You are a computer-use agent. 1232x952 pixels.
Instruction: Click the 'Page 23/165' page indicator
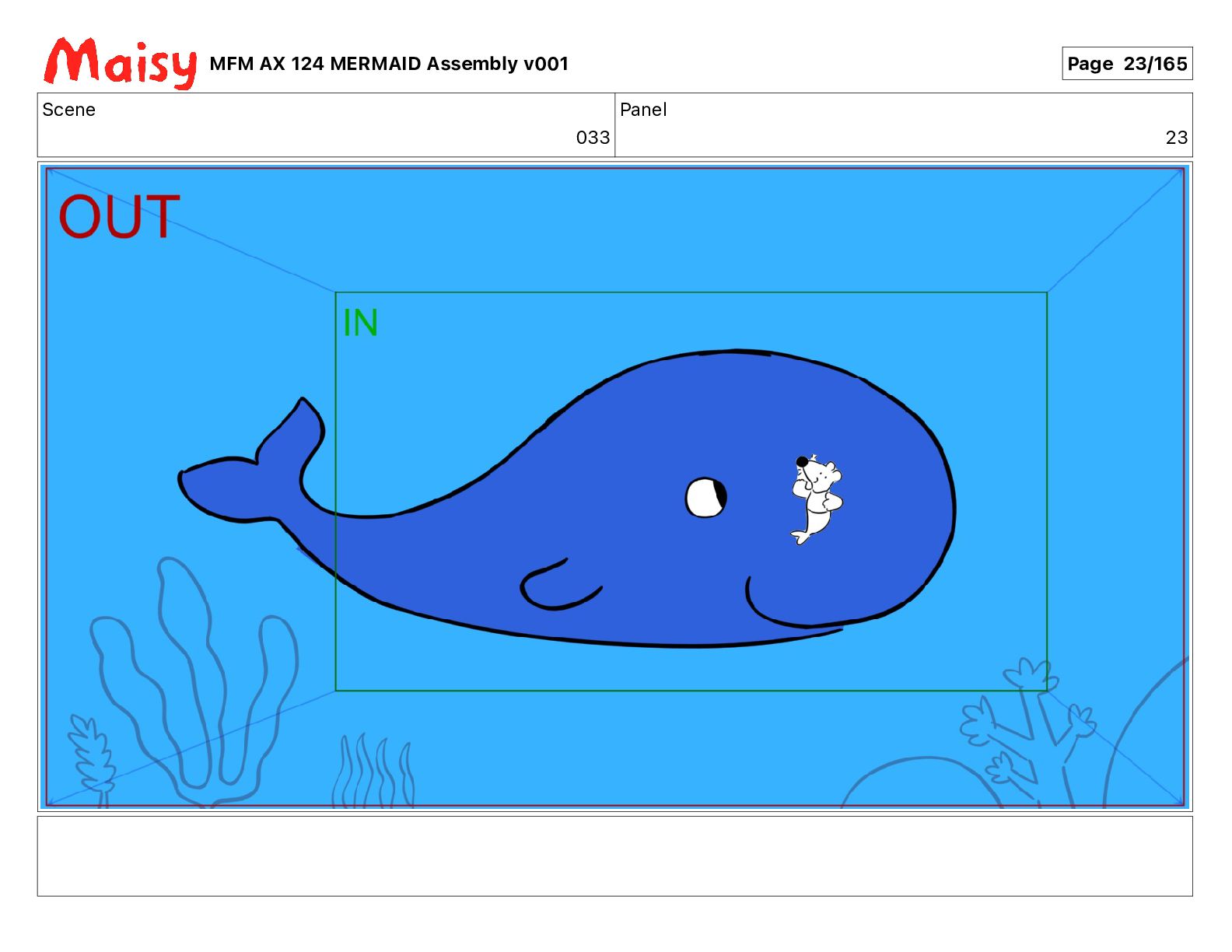[1127, 64]
